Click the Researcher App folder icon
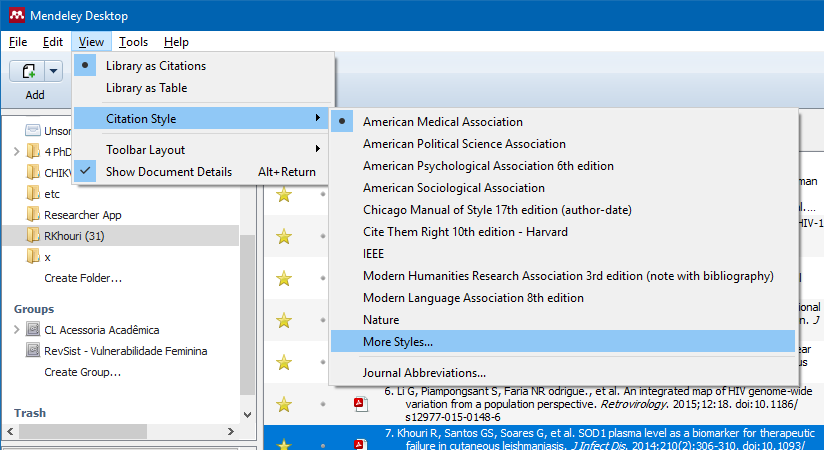 click(x=33, y=214)
